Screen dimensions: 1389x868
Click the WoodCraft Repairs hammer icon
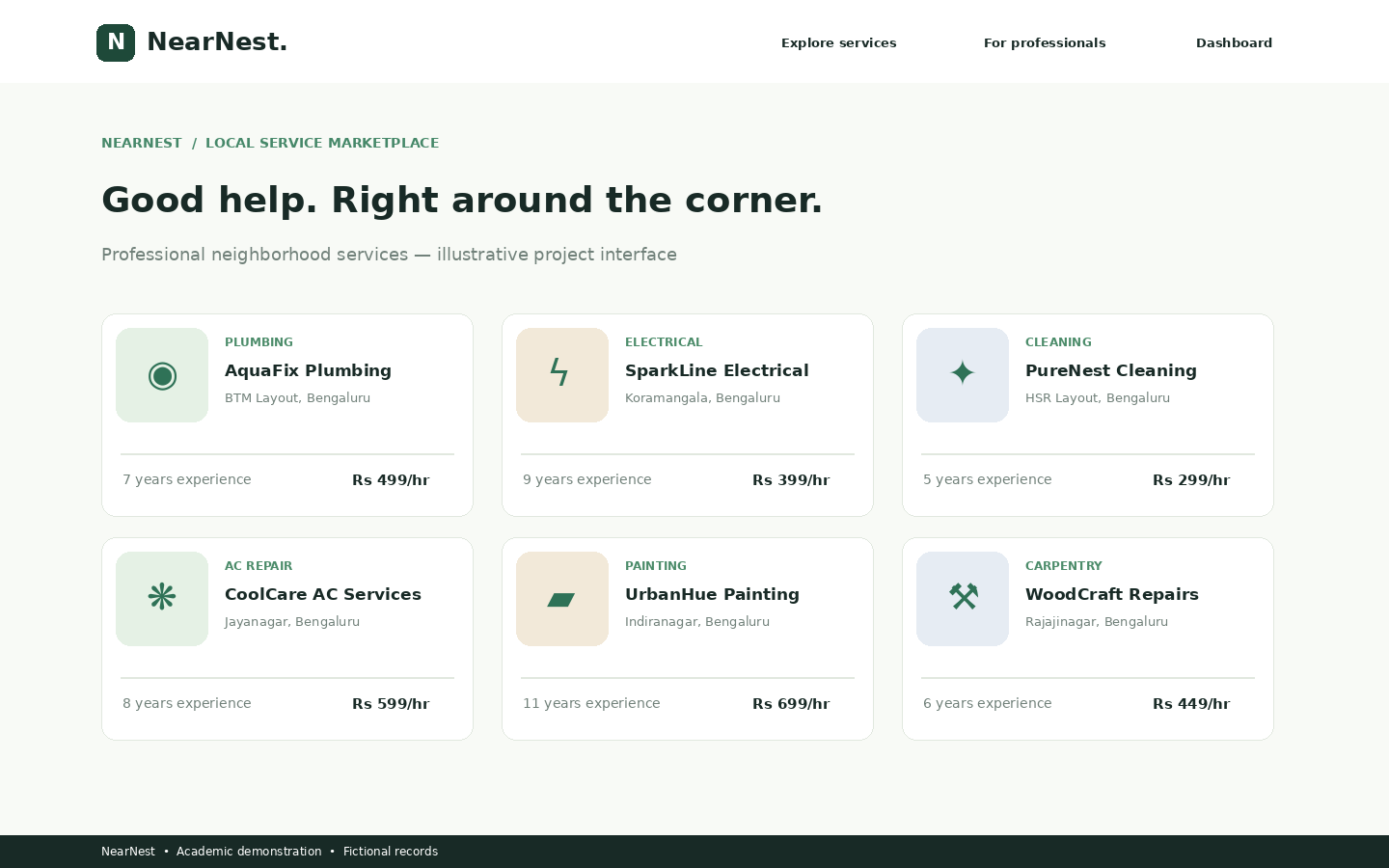(963, 599)
